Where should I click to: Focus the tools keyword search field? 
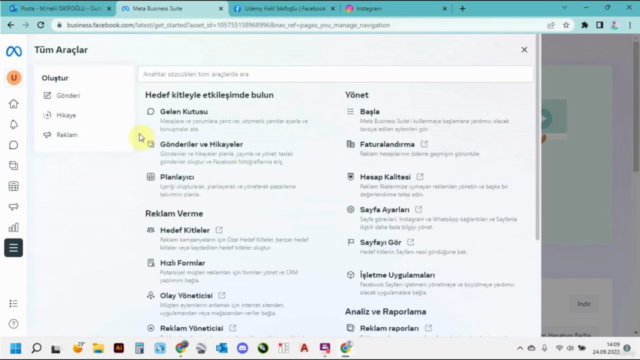[335, 74]
